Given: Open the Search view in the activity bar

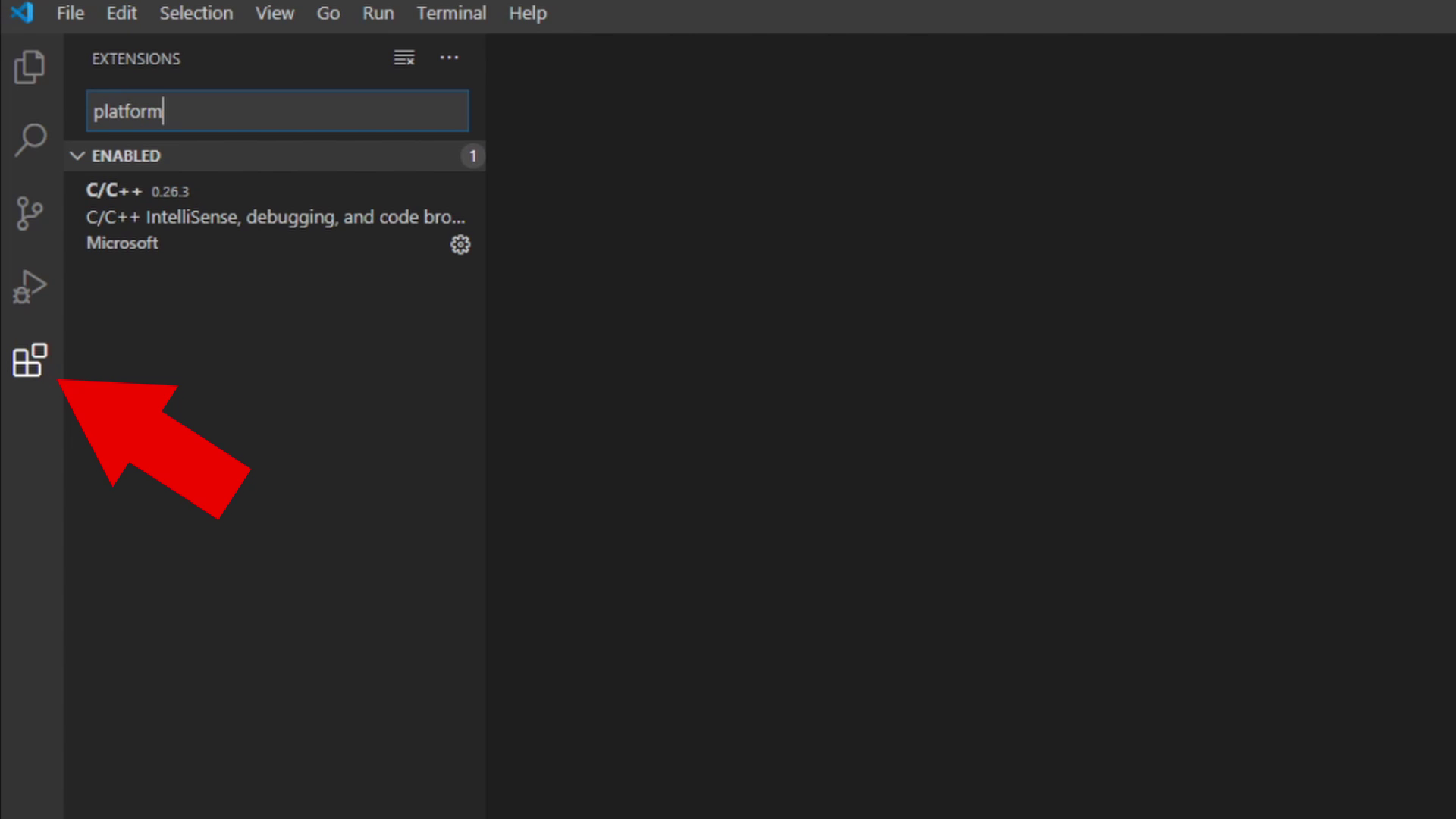Looking at the screenshot, I should (x=30, y=140).
